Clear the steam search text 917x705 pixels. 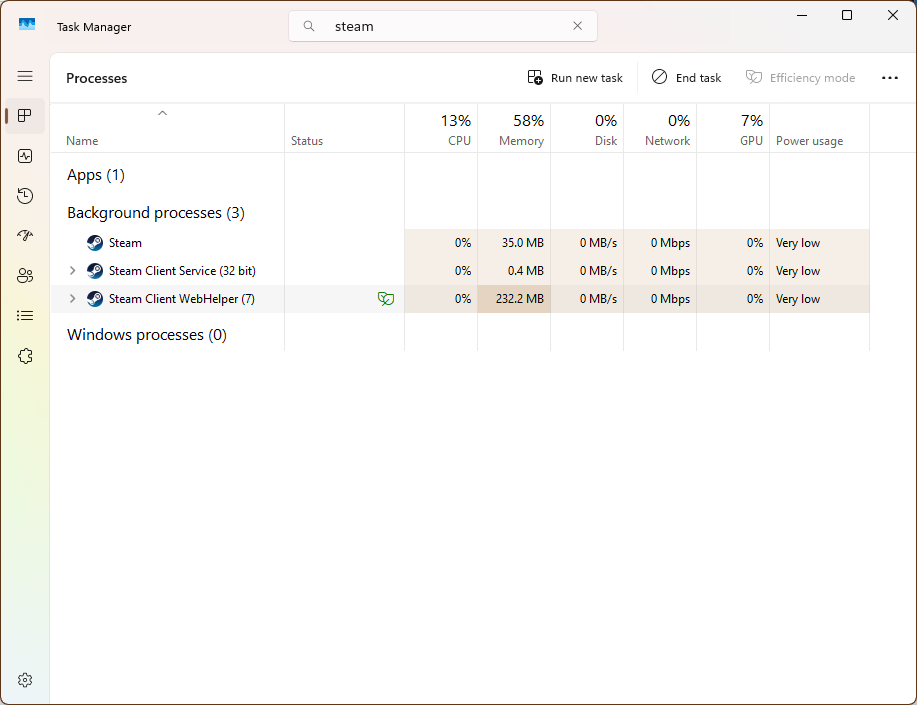coord(577,26)
